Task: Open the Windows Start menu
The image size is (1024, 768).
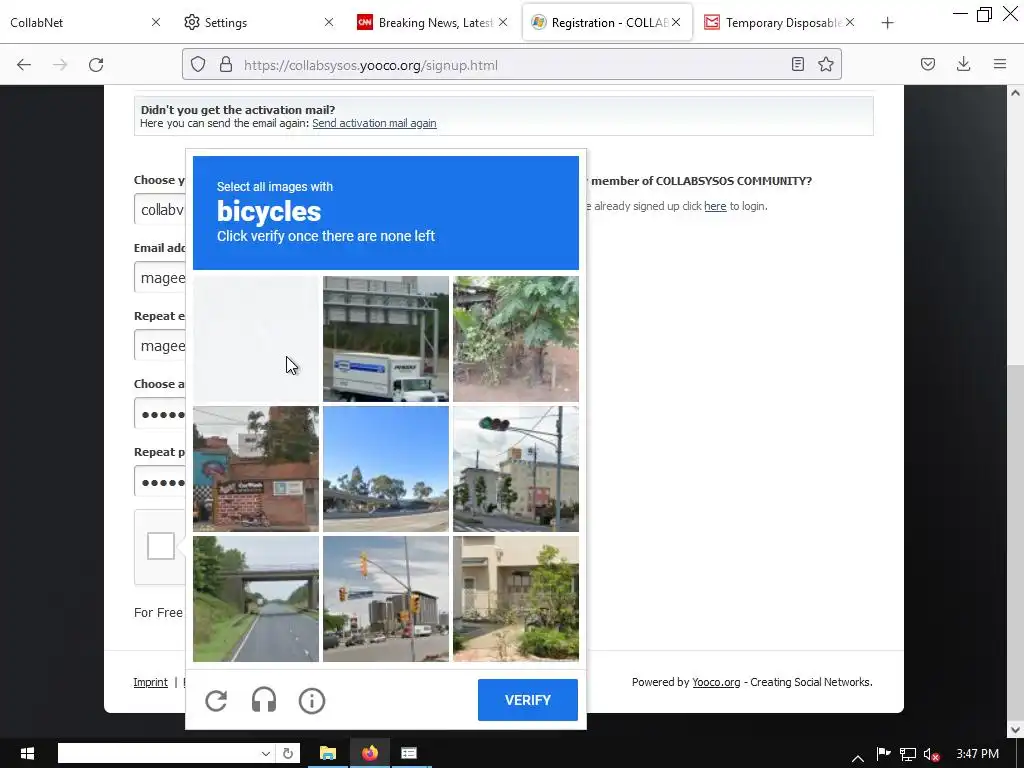Action: tap(27, 754)
